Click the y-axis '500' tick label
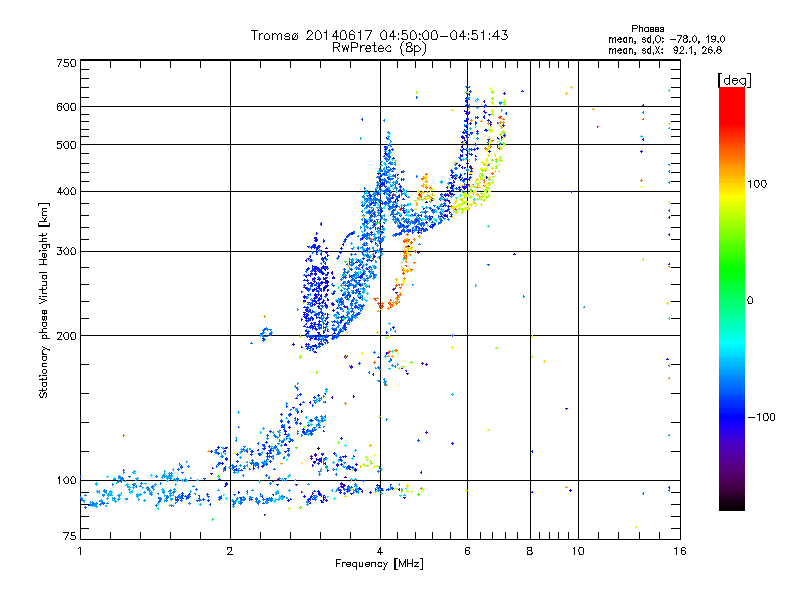 pyautogui.click(x=66, y=145)
